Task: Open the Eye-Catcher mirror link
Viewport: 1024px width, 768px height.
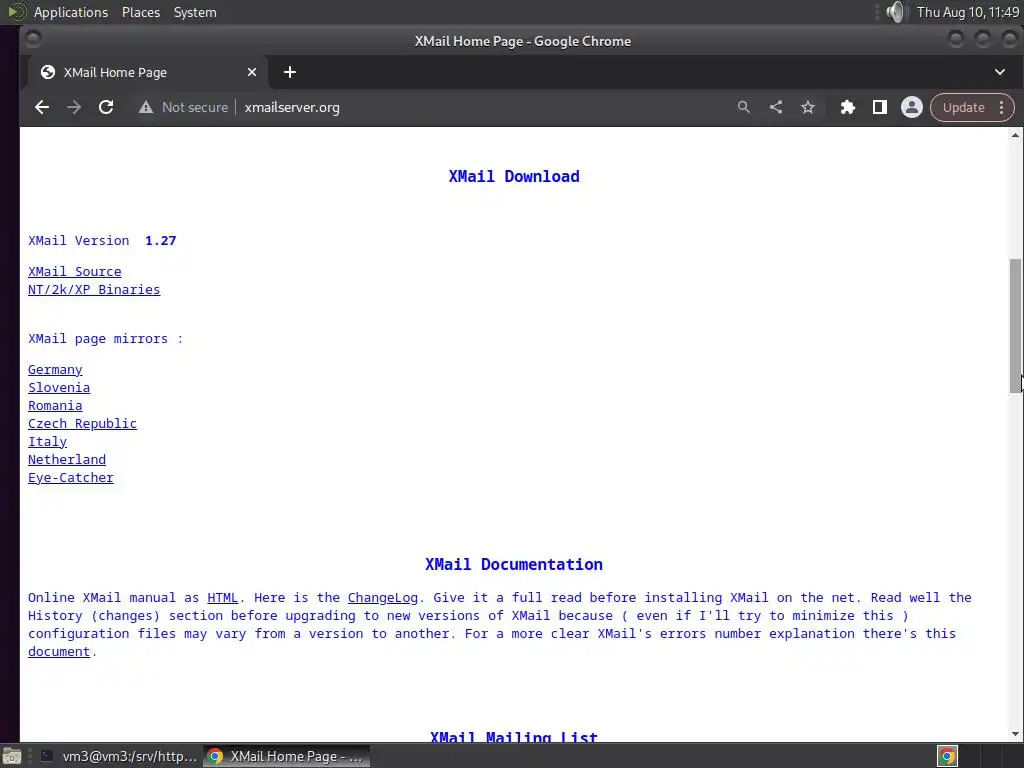Action: (x=71, y=477)
